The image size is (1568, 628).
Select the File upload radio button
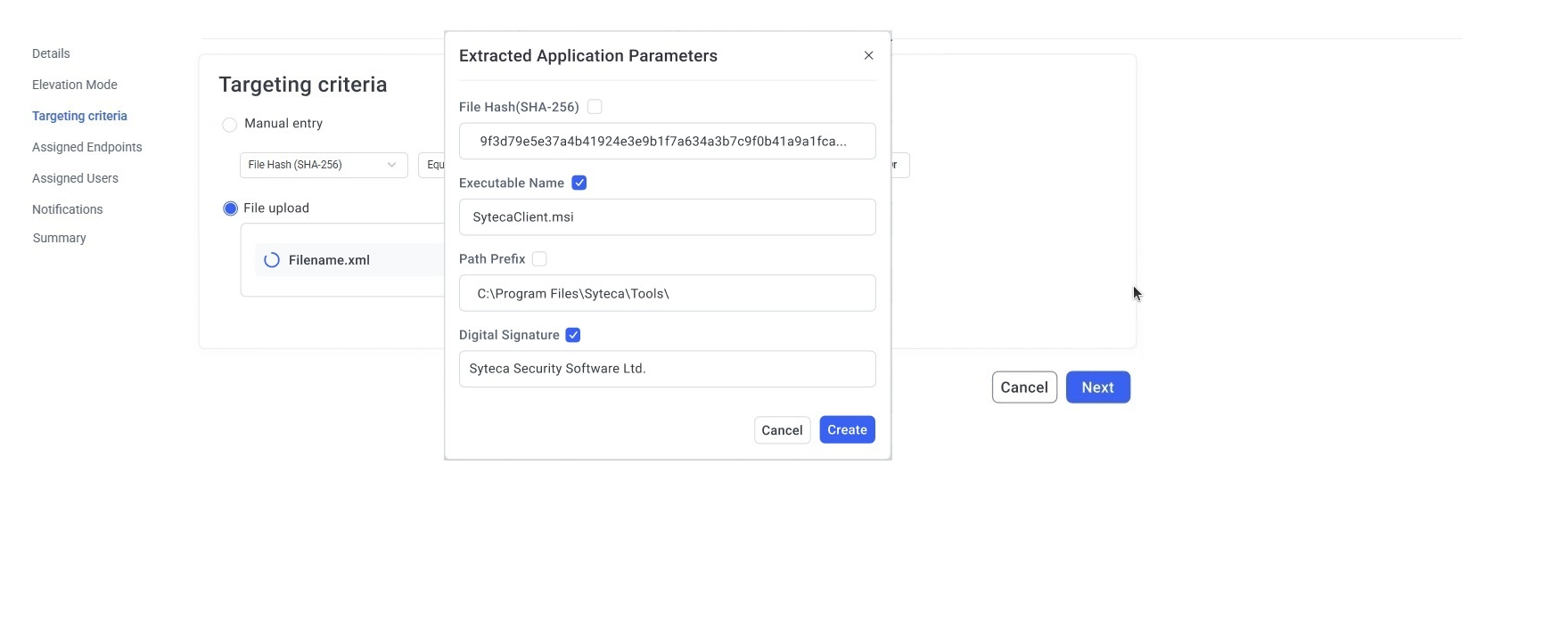pos(231,208)
